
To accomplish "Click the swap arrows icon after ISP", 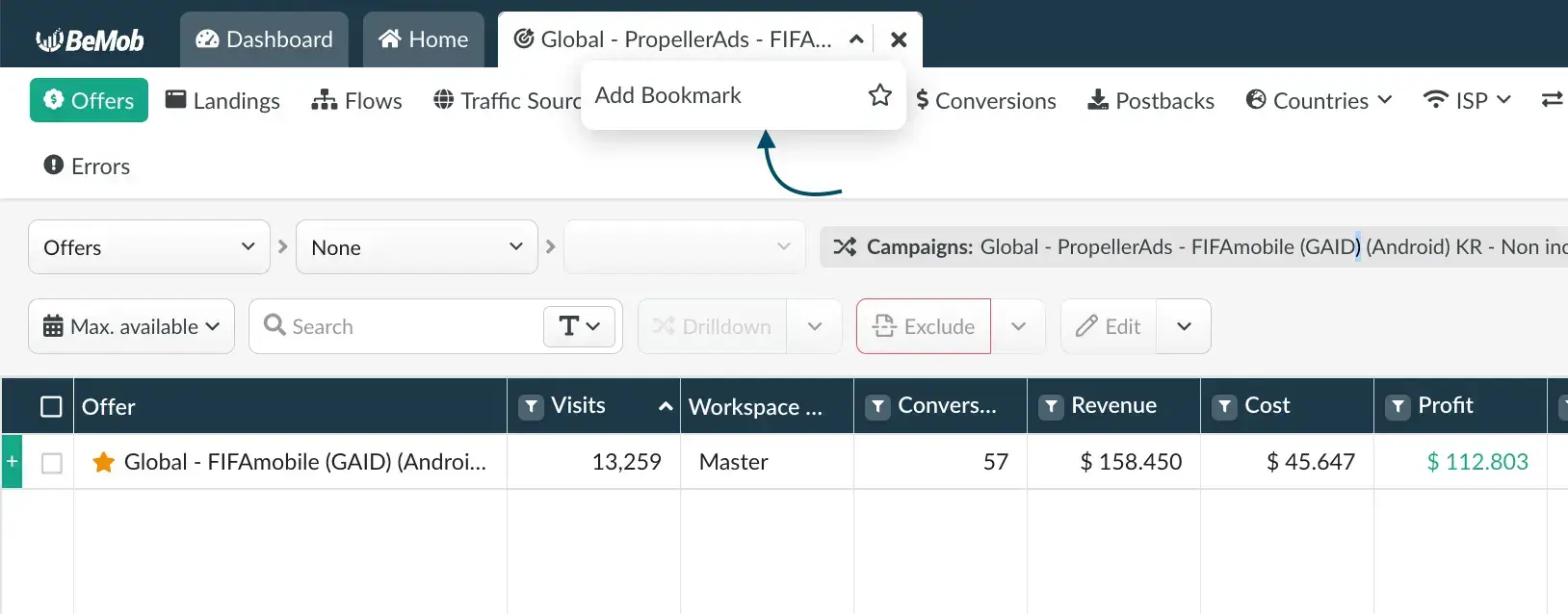I will point(1552,100).
